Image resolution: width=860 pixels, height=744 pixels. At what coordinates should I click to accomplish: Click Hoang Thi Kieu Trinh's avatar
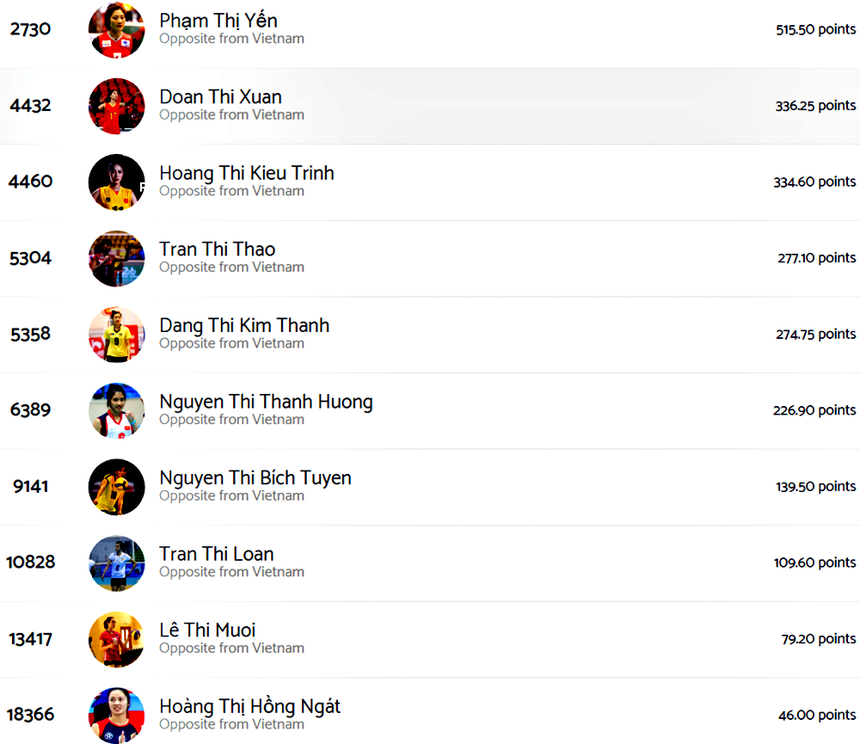116,182
